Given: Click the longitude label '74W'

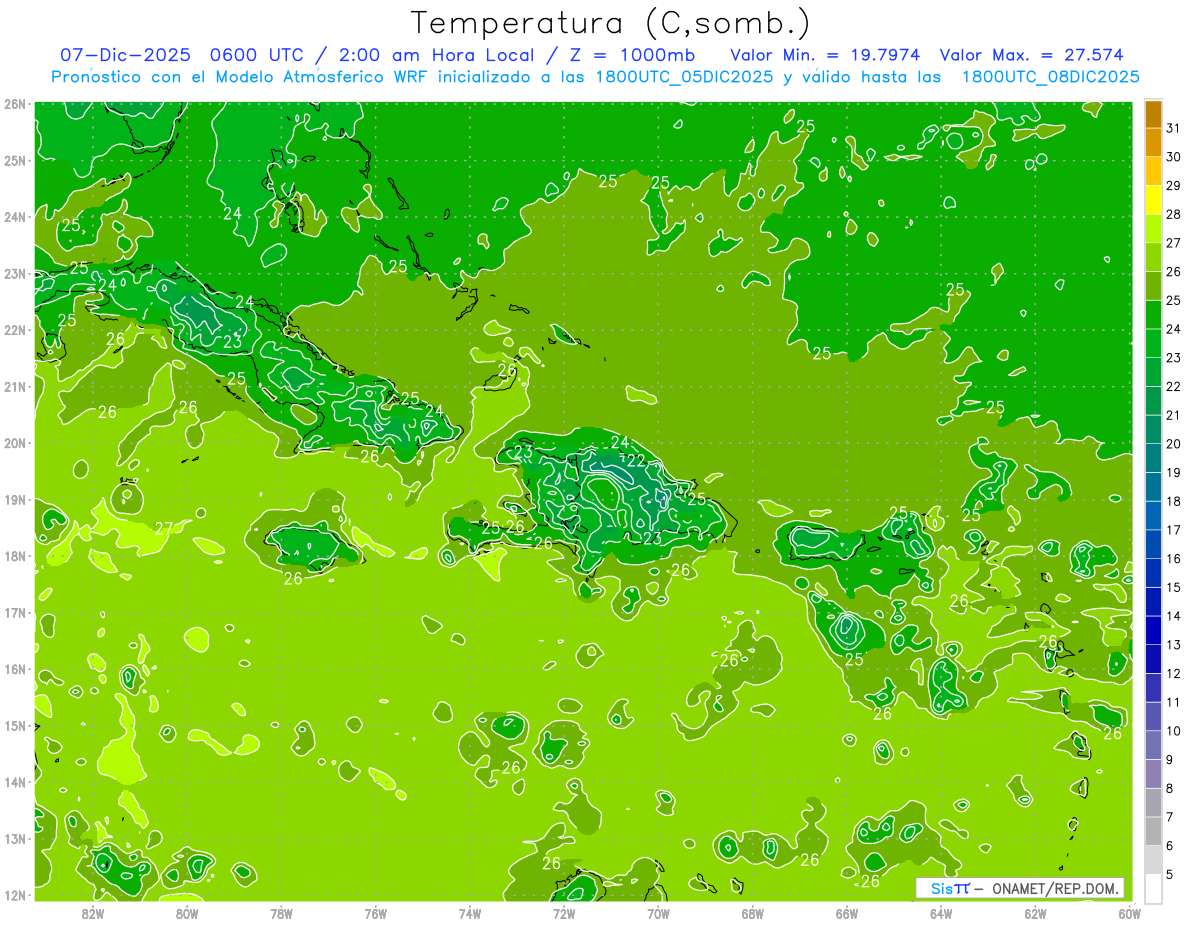Looking at the screenshot, I should pyautogui.click(x=470, y=913).
